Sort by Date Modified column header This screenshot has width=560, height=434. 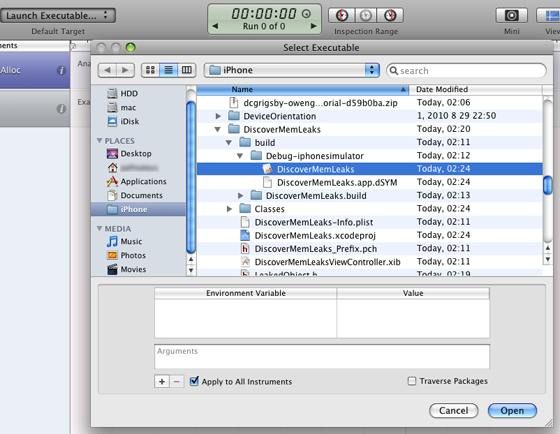point(475,89)
